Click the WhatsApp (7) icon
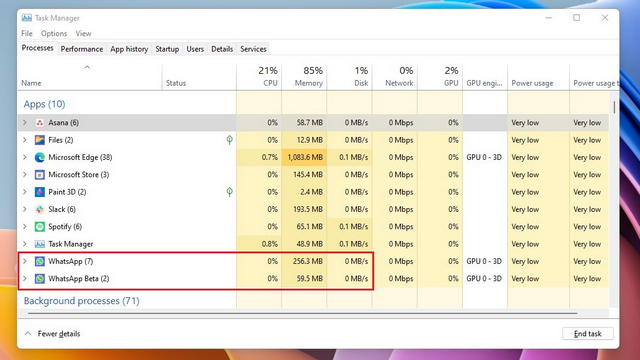The image size is (640, 360). [40, 261]
